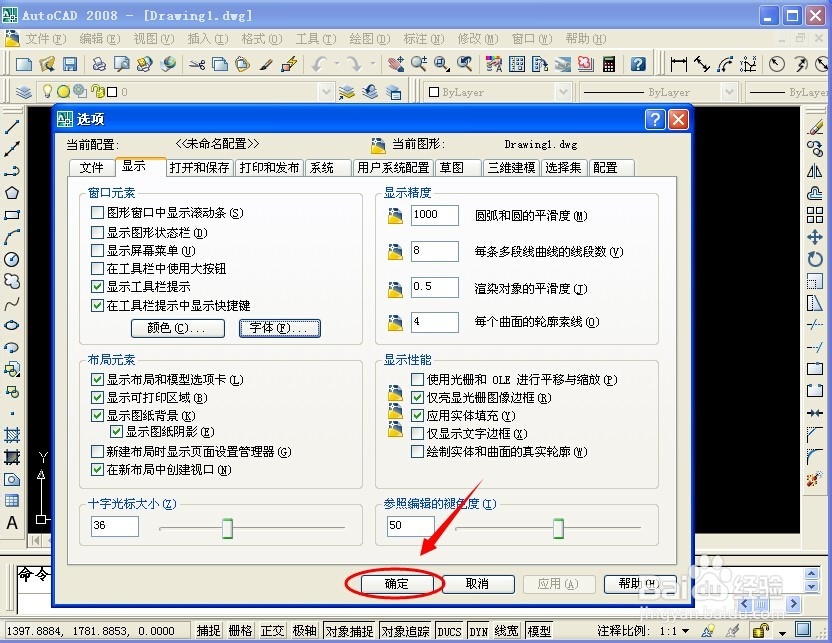The height and width of the screenshot is (643, 832).
Task: Select the Hatch tool
Action: tap(12, 435)
